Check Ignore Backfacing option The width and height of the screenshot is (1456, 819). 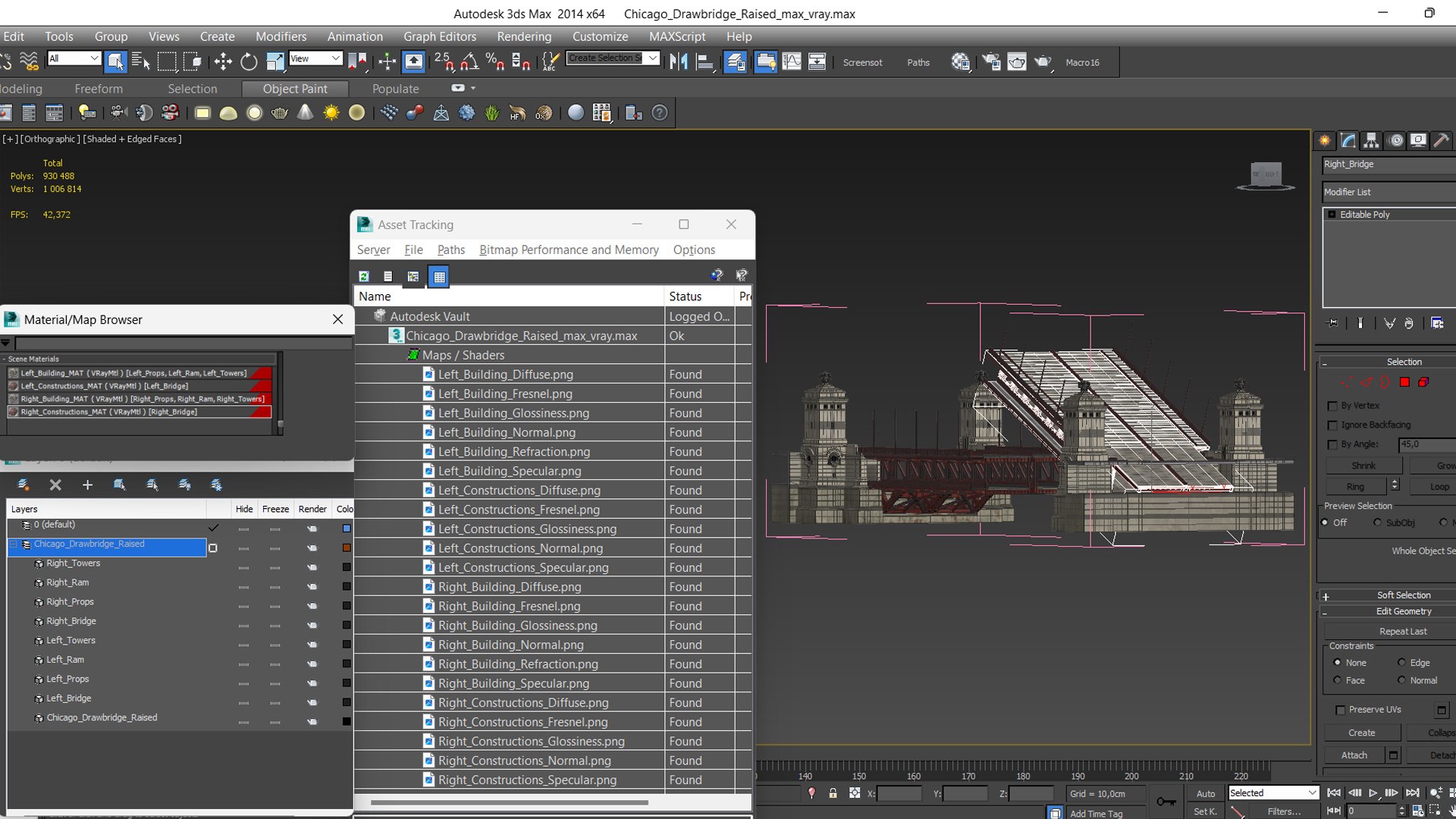coord(1332,425)
